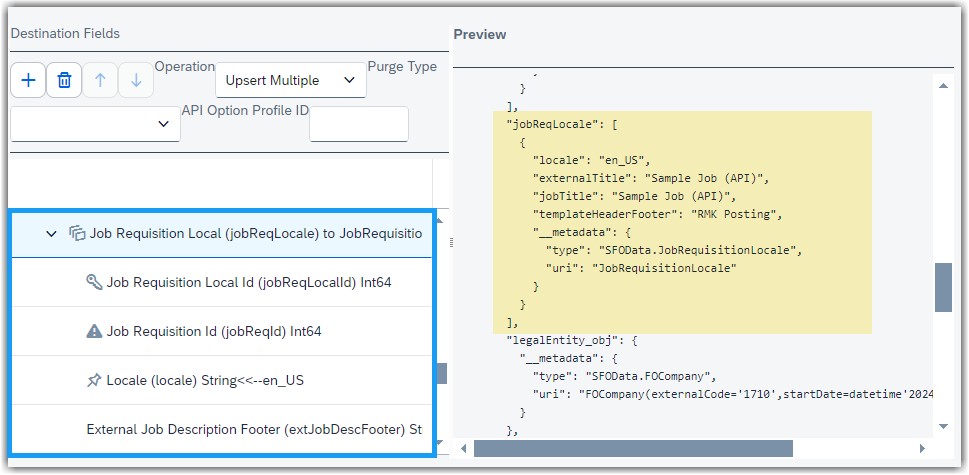Screen dimensions: 969x475
Task: Click the Preview scroll right arrow
Action: [922, 448]
